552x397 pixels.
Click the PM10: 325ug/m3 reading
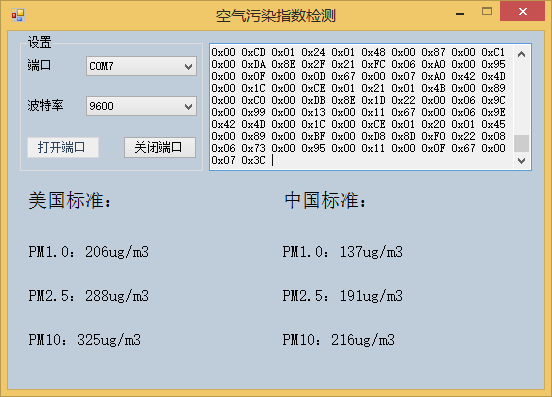click(x=84, y=340)
